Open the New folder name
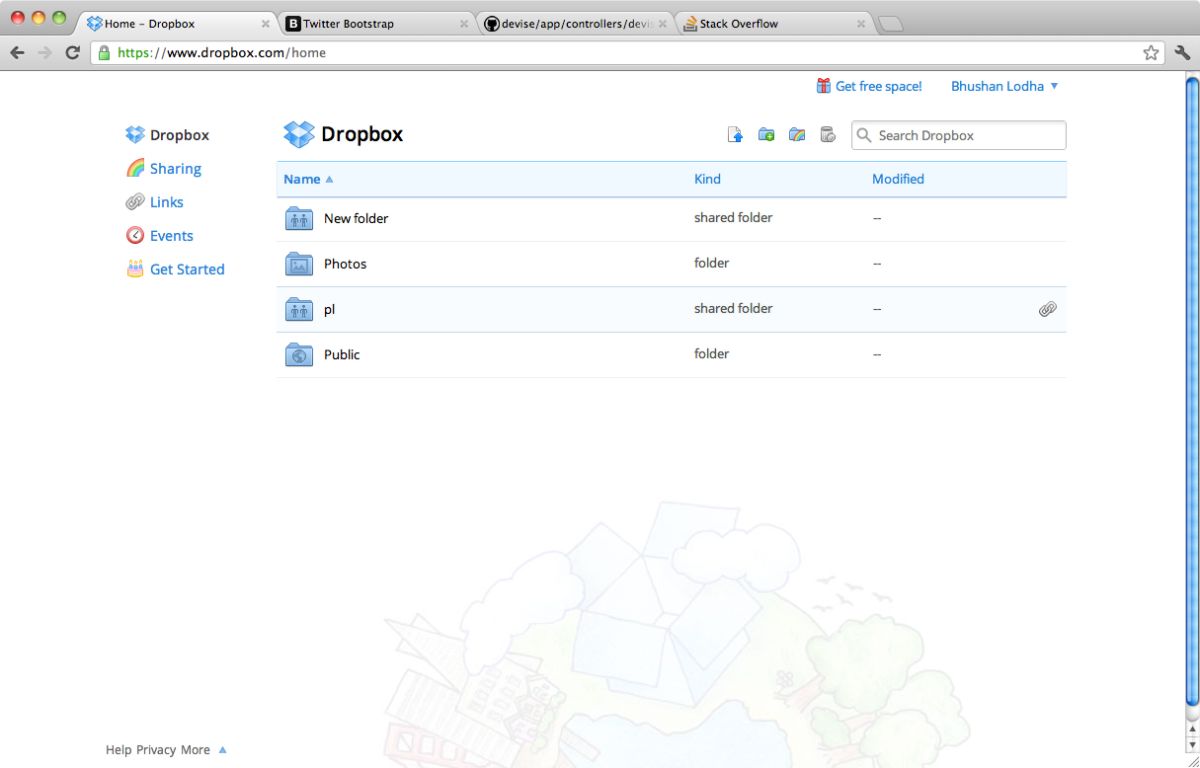Screen dimensions: 1200x768 tap(356, 218)
